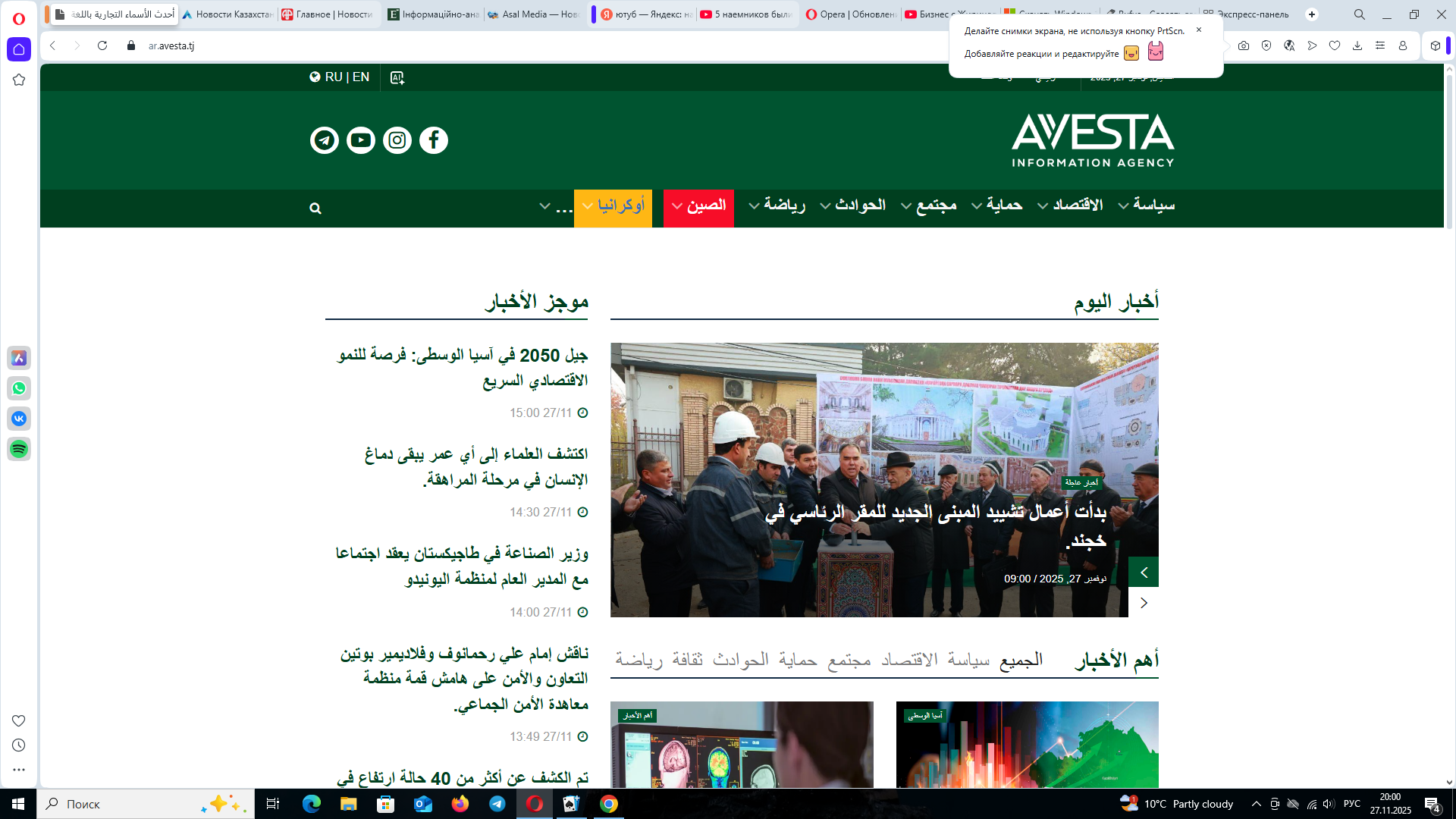The height and width of the screenshot is (819, 1456).
Task: Open article 'ناقش إمام علي رحمانوف وفلاديمير بوتين'
Action: point(464,679)
